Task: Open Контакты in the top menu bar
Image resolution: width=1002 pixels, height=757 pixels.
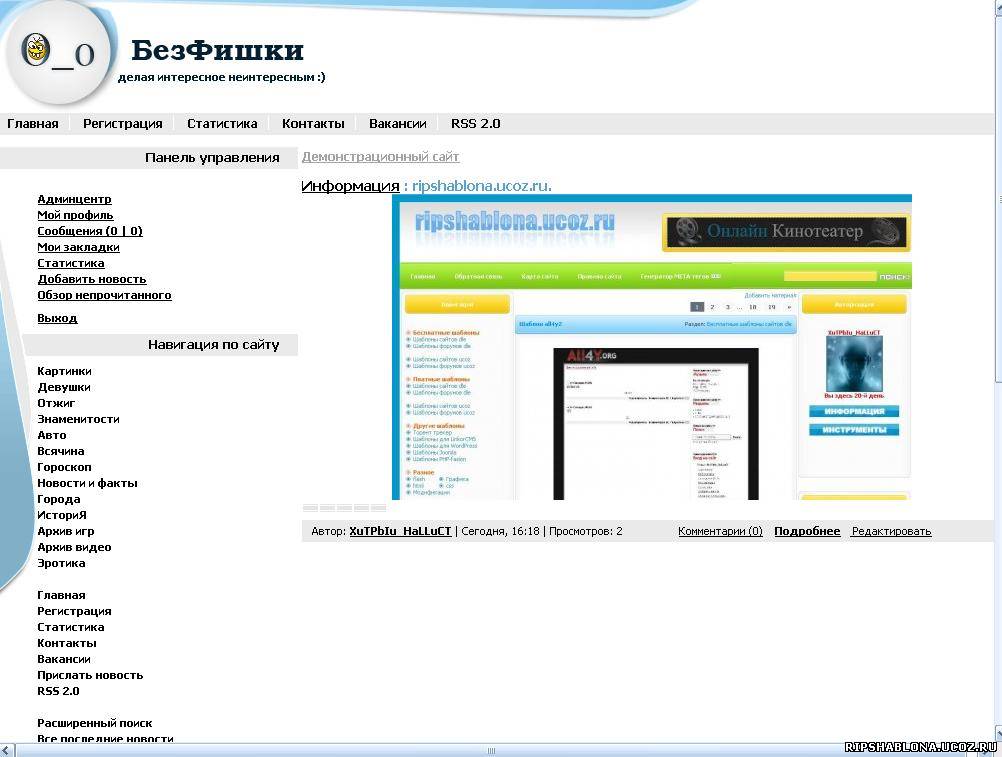Action: coord(313,123)
